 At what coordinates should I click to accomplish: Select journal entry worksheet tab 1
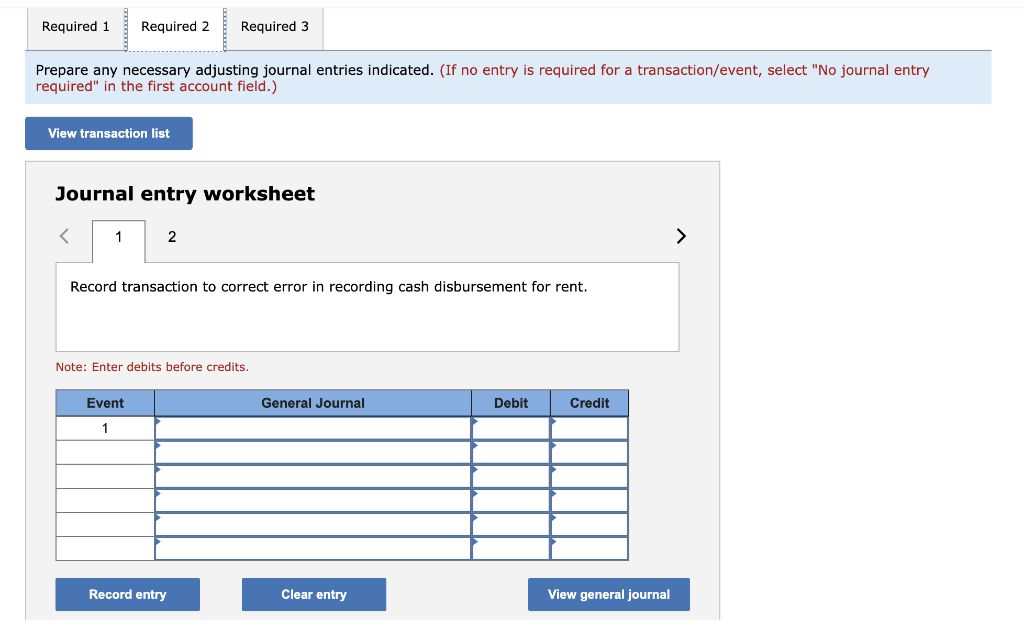pyautogui.click(x=119, y=237)
